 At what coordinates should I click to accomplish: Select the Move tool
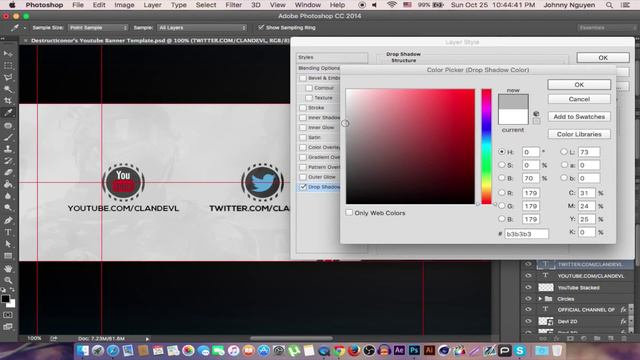[8, 54]
